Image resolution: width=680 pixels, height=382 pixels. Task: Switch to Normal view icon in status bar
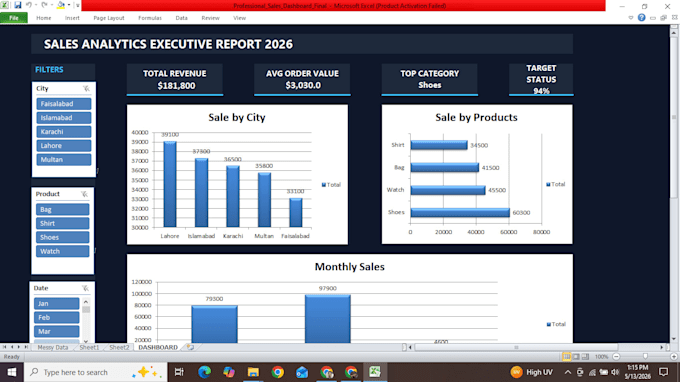pyautogui.click(x=566, y=357)
